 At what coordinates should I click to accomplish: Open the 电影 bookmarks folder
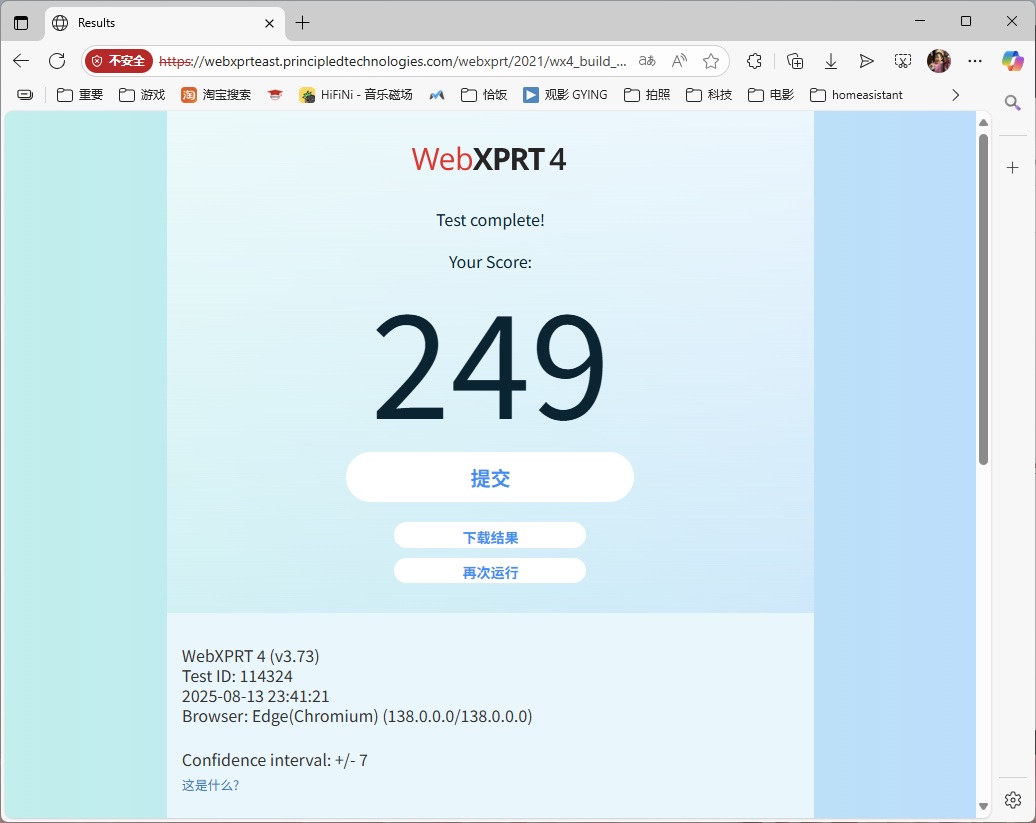point(771,95)
